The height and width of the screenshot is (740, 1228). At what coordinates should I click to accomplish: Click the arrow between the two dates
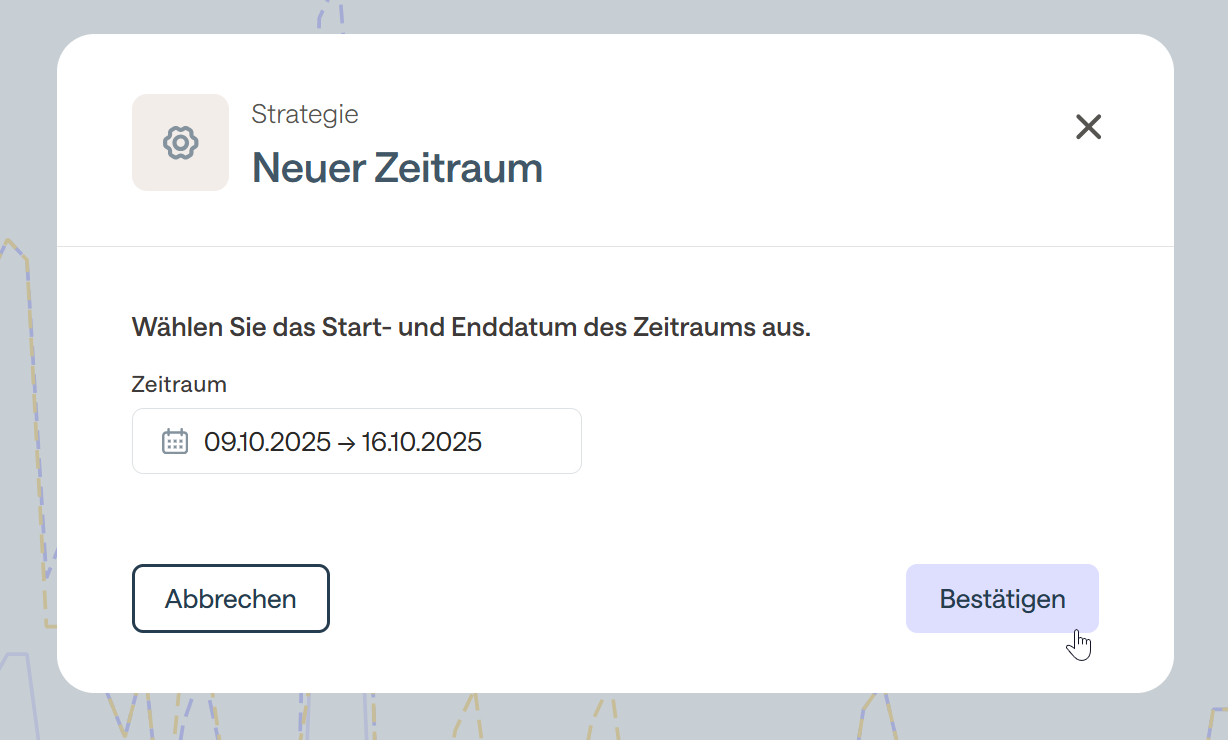pyautogui.click(x=346, y=442)
